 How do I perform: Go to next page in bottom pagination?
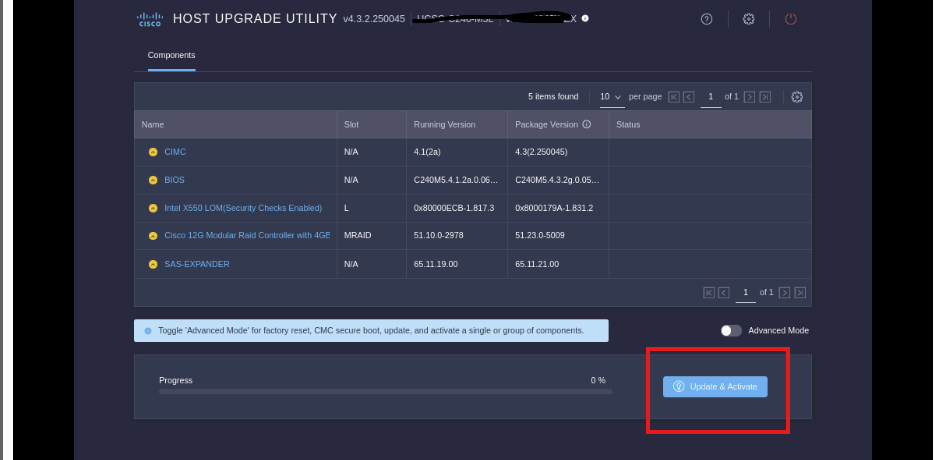(785, 292)
